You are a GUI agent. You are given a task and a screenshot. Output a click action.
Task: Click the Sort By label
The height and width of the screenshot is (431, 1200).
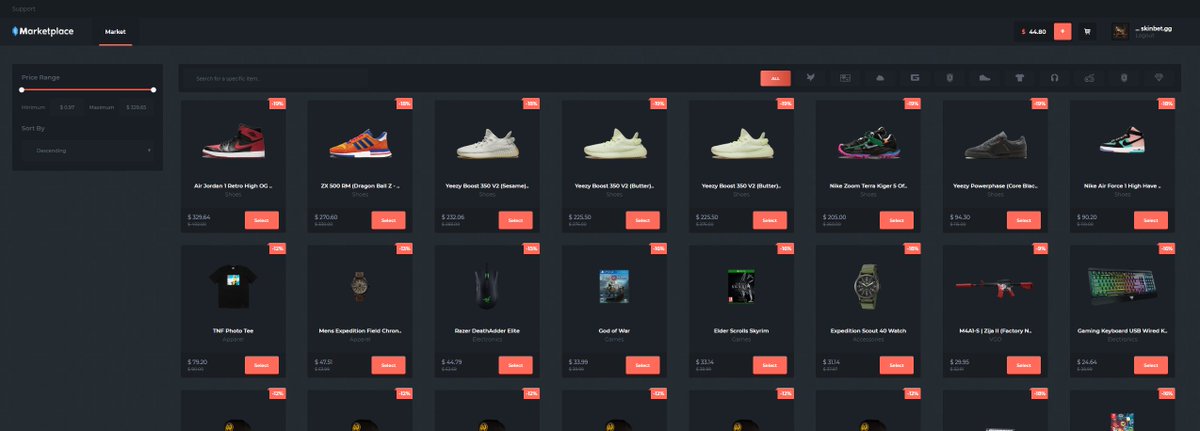point(33,128)
